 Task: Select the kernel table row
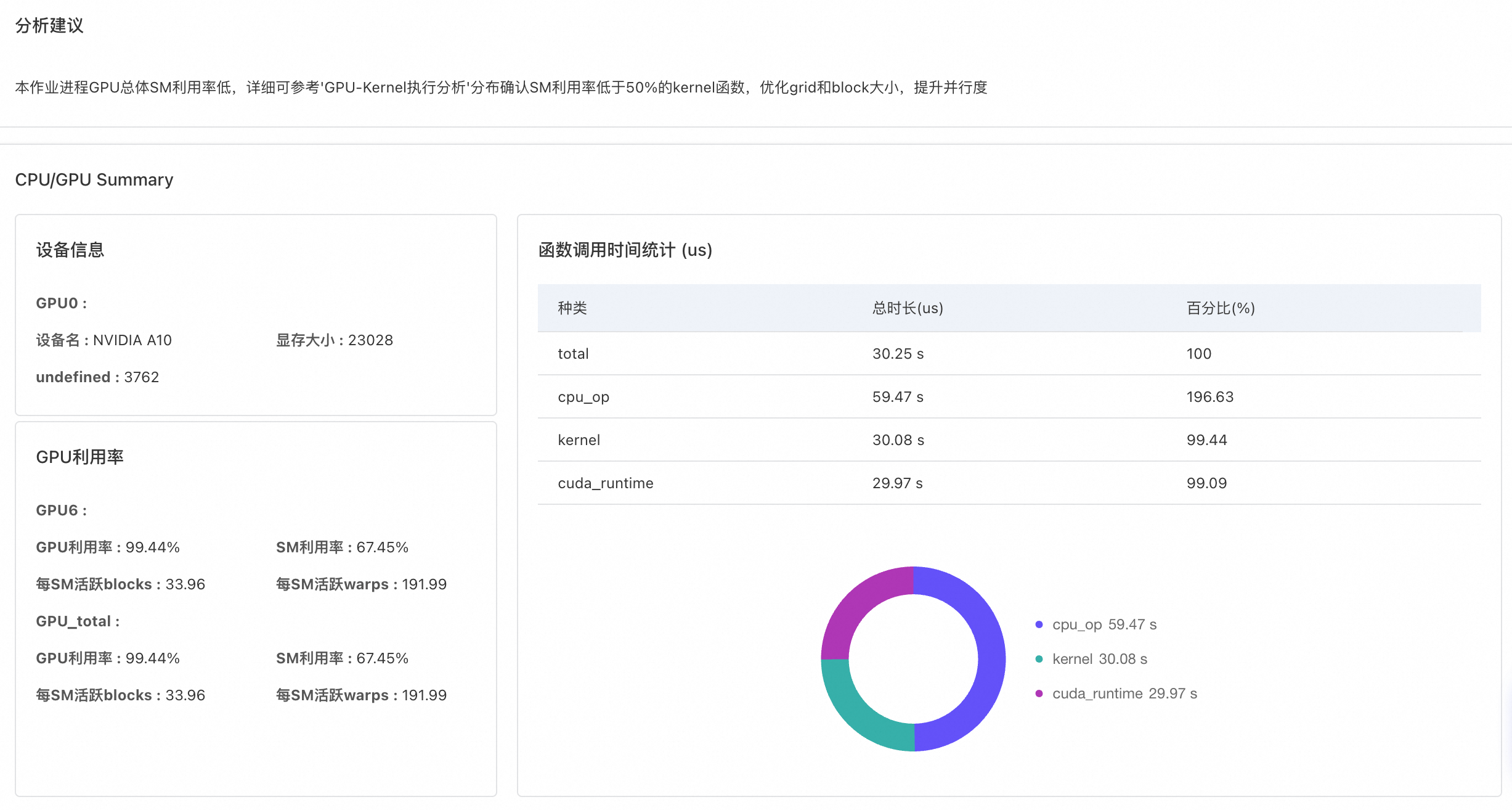[579, 440]
